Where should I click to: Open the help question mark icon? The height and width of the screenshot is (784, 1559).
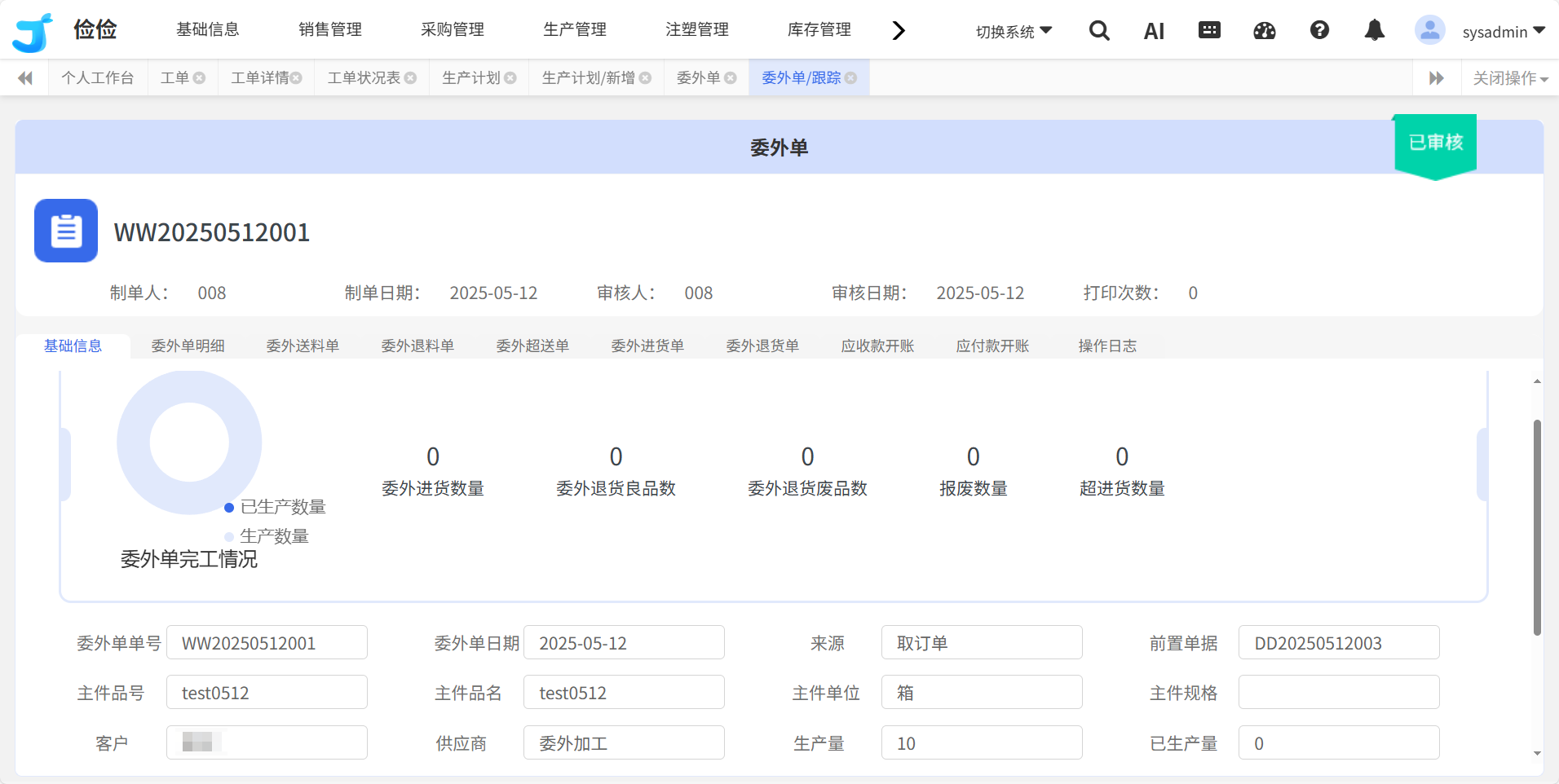click(x=1319, y=30)
